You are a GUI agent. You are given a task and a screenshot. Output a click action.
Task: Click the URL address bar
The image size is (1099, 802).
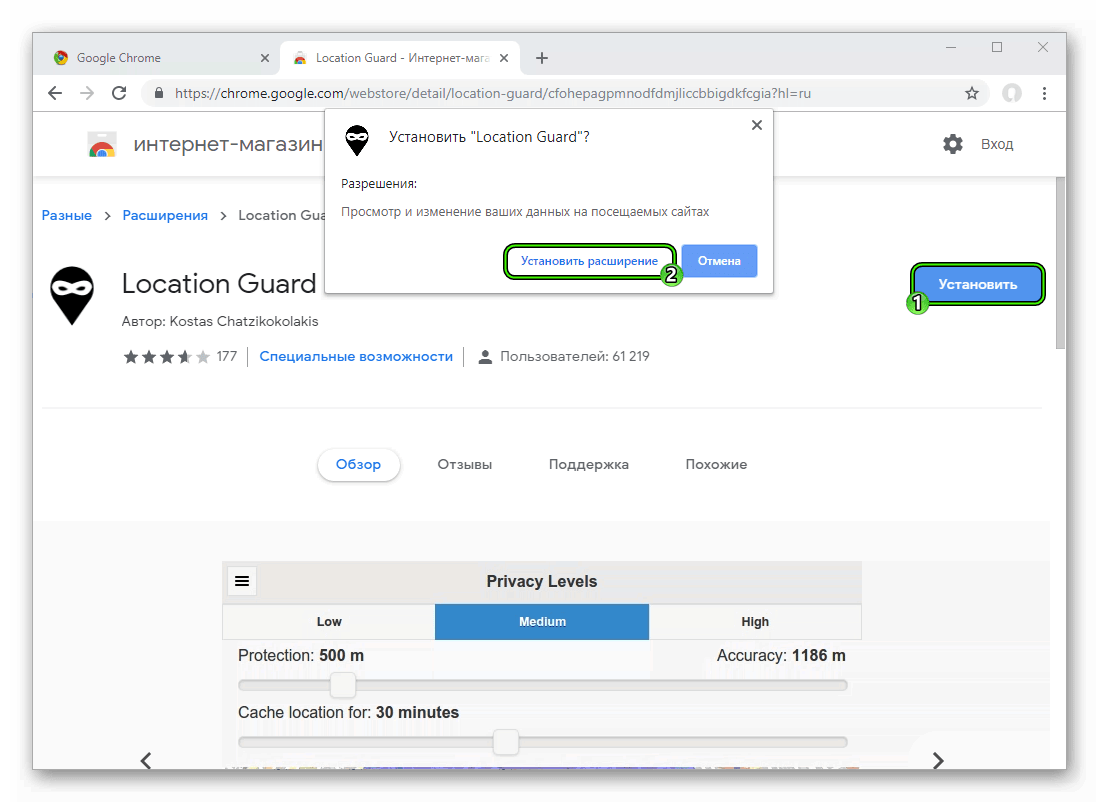[x=565, y=93]
